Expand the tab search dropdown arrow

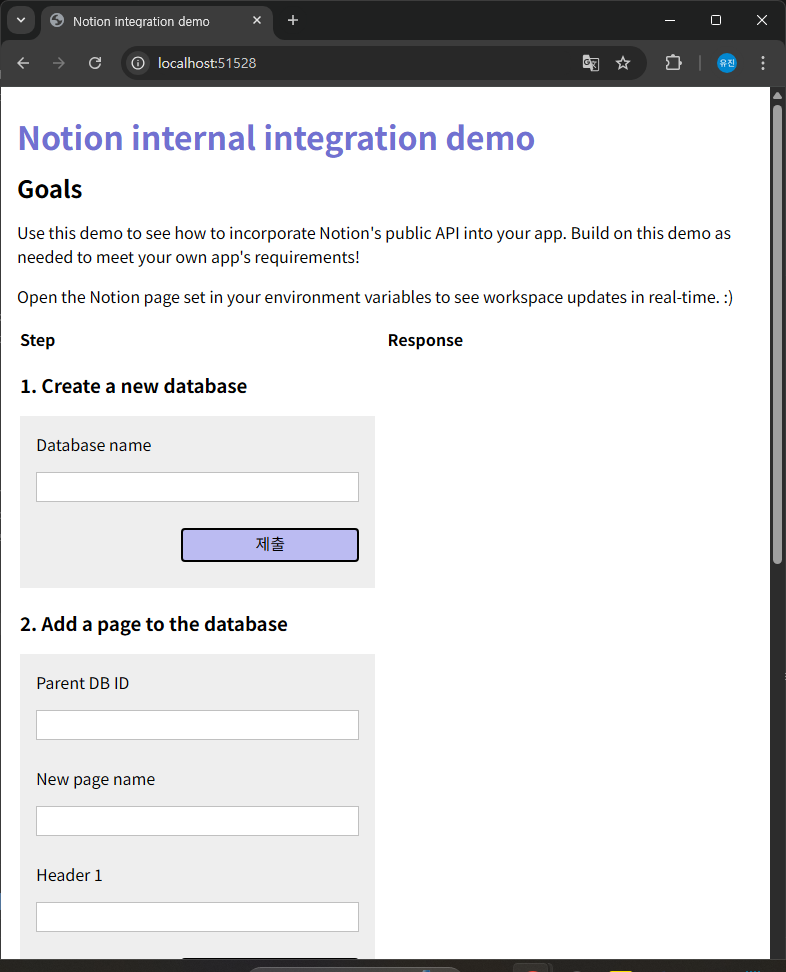[x=21, y=20]
